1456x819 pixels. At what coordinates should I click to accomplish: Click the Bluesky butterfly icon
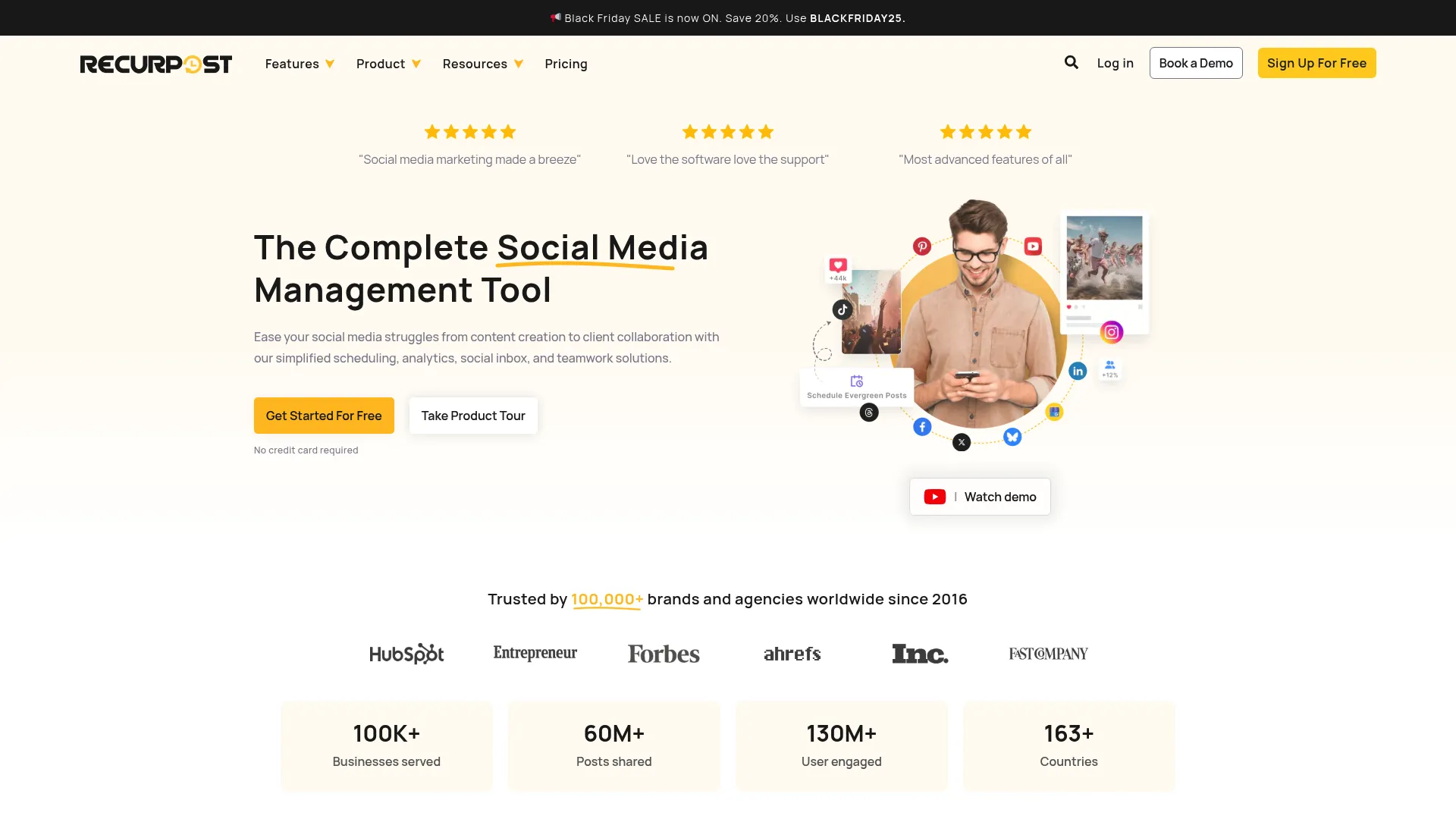1012,436
